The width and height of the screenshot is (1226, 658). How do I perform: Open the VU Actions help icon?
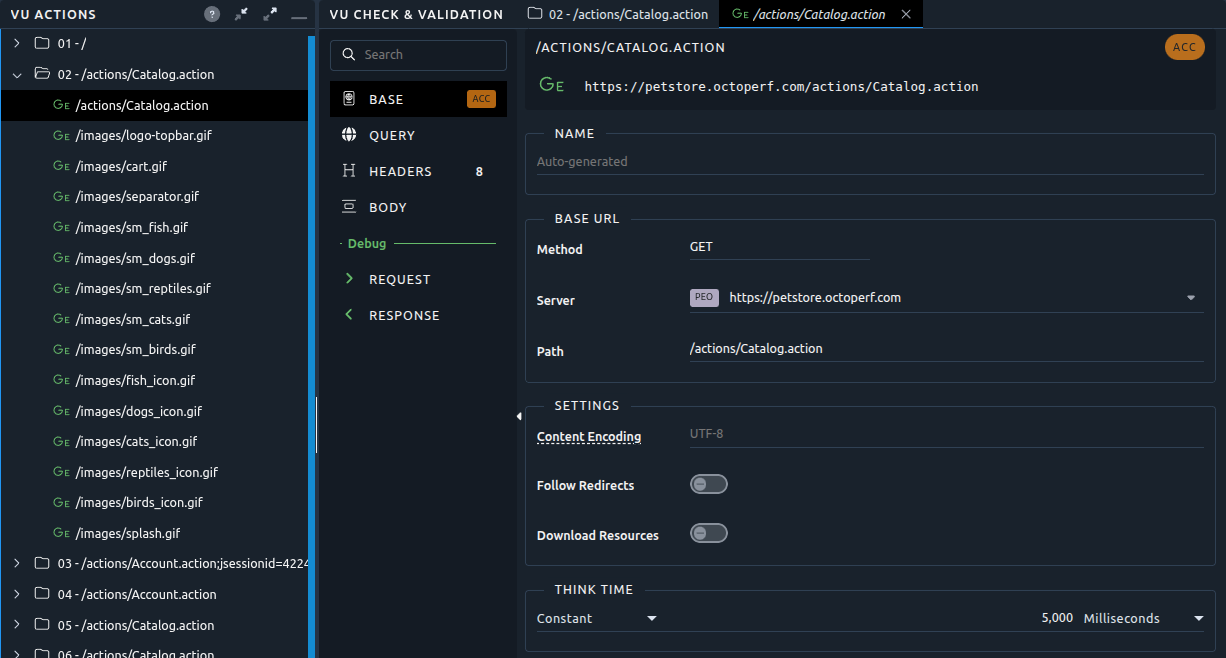click(212, 14)
